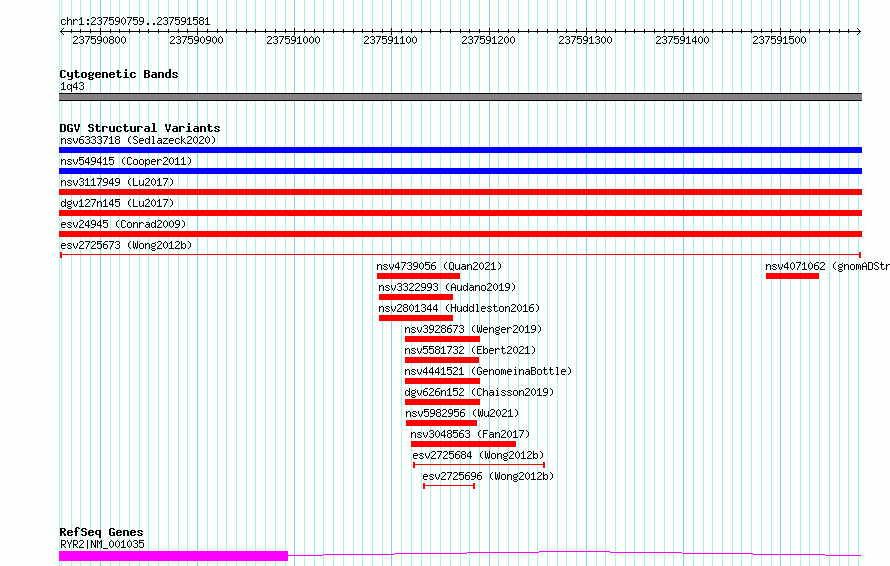Click the red bar under nsv5982956

[442, 423]
